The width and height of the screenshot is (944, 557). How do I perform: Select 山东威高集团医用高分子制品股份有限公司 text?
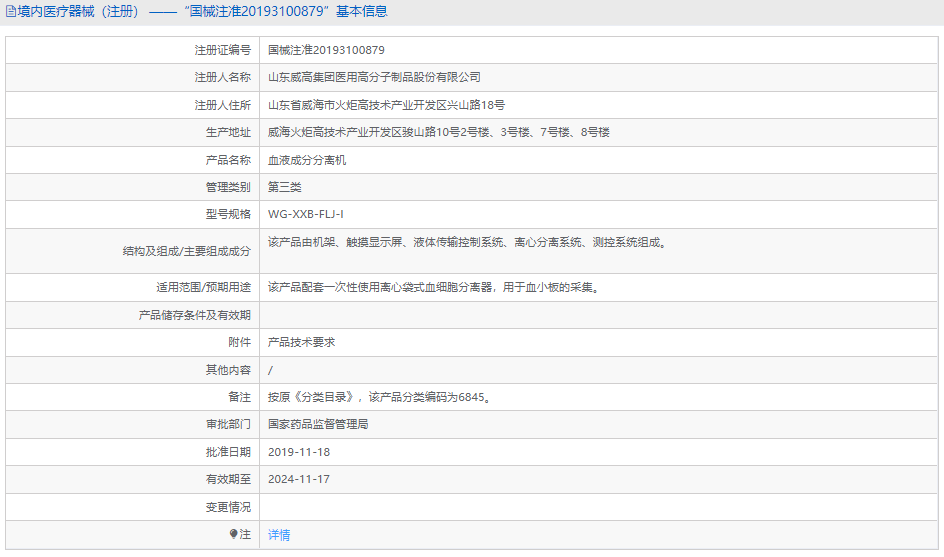(x=374, y=77)
